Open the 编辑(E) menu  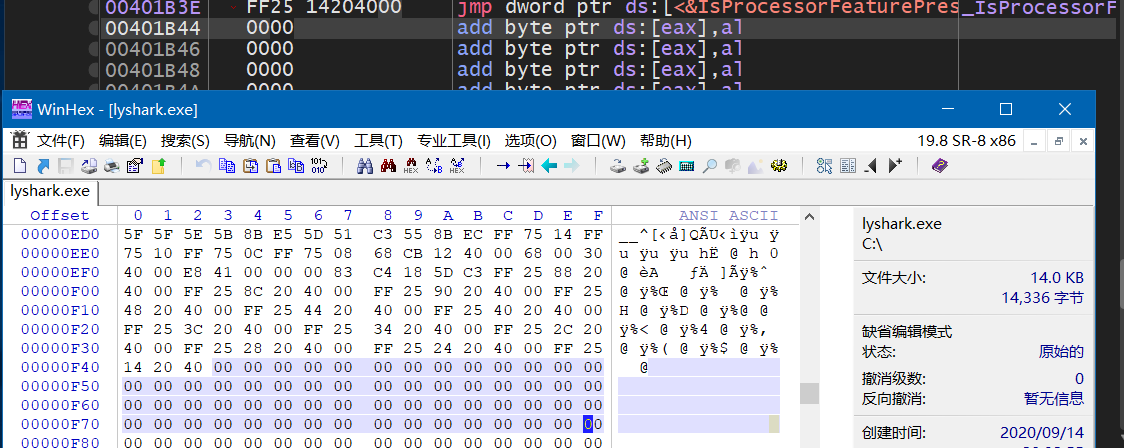123,140
